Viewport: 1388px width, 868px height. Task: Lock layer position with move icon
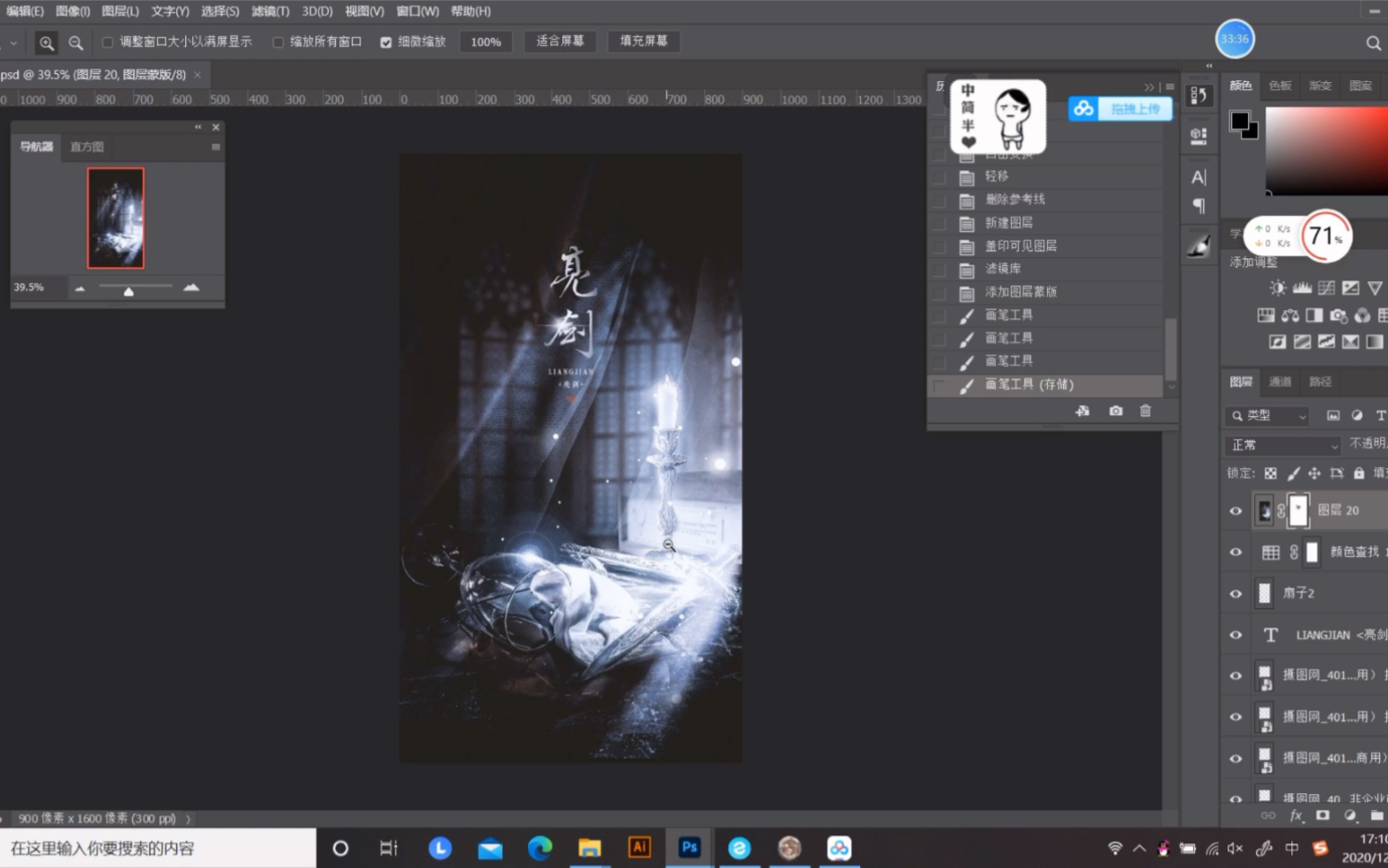pyautogui.click(x=1315, y=473)
